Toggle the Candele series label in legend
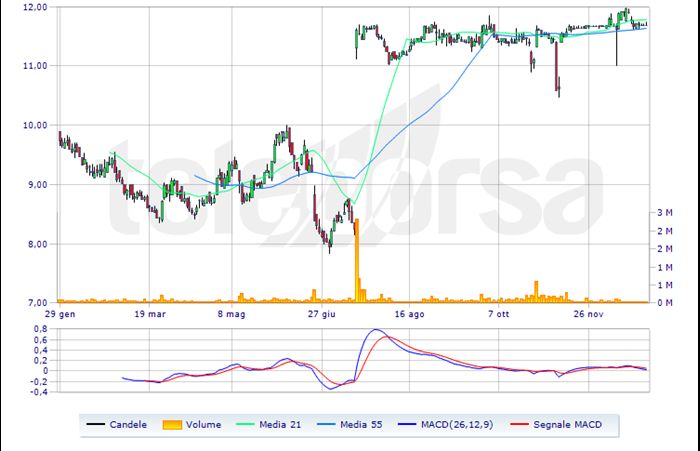The width and height of the screenshot is (700, 451). click(129, 425)
